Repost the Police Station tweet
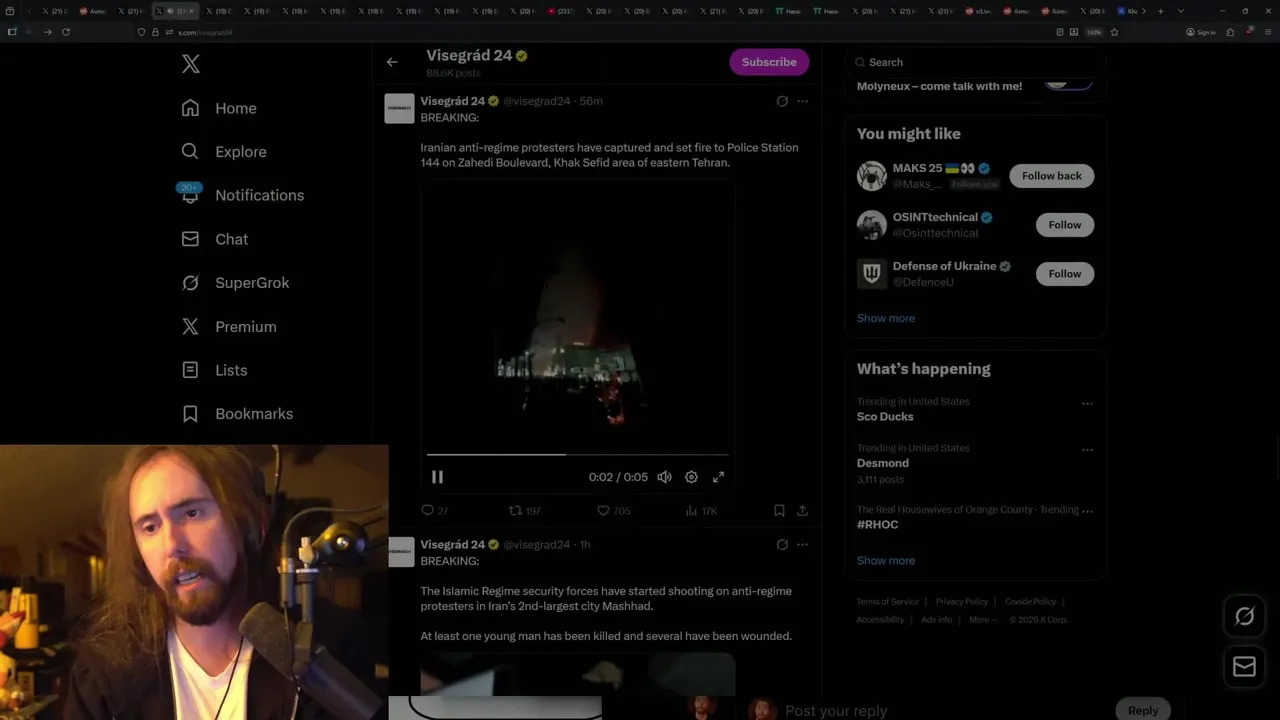Screen dimensions: 1280x720 tap(524, 511)
